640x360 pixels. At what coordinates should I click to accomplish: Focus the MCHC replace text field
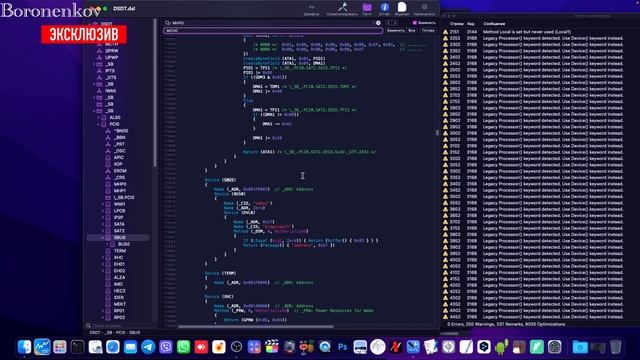[x=273, y=31]
